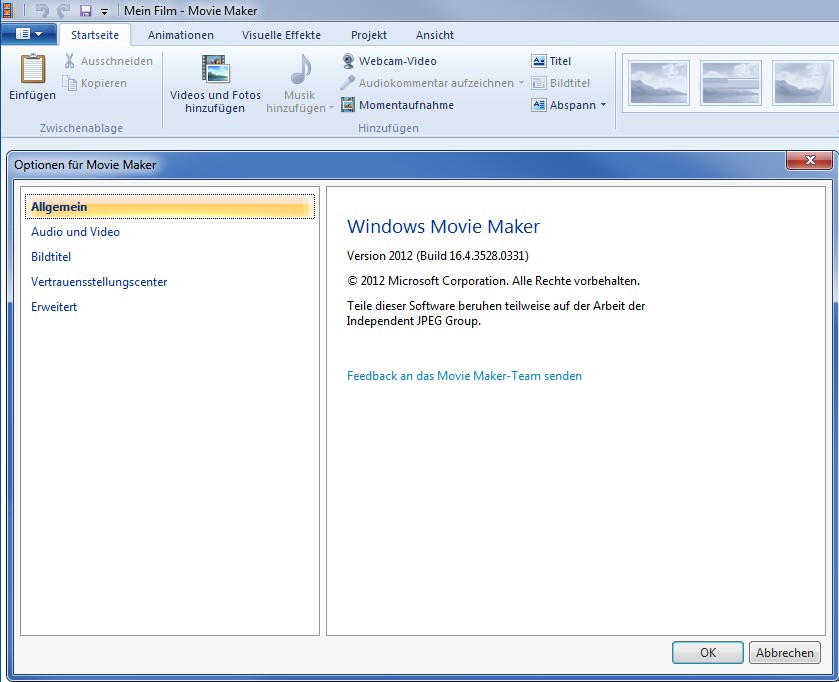Open Vertrauensstellungscenter options category
Image resolution: width=839 pixels, height=682 pixels.
tap(99, 282)
